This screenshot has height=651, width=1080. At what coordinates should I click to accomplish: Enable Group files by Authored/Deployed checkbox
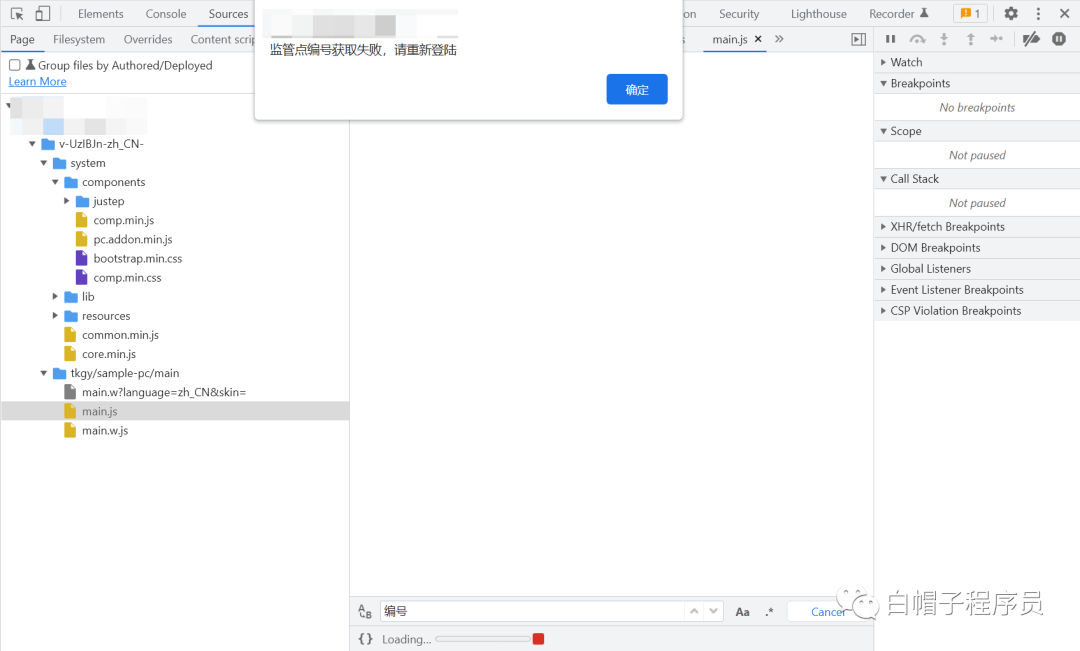[14, 65]
